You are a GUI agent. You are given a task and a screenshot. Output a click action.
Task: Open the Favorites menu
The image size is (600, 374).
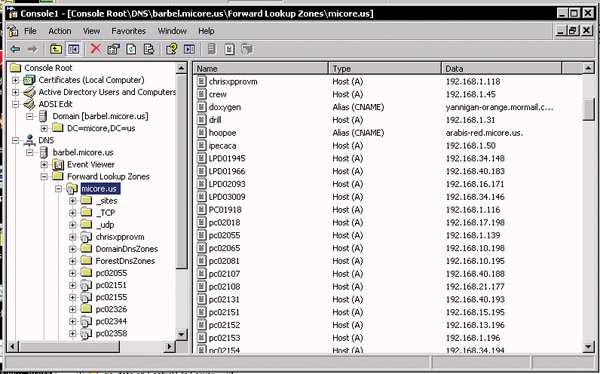point(129,31)
